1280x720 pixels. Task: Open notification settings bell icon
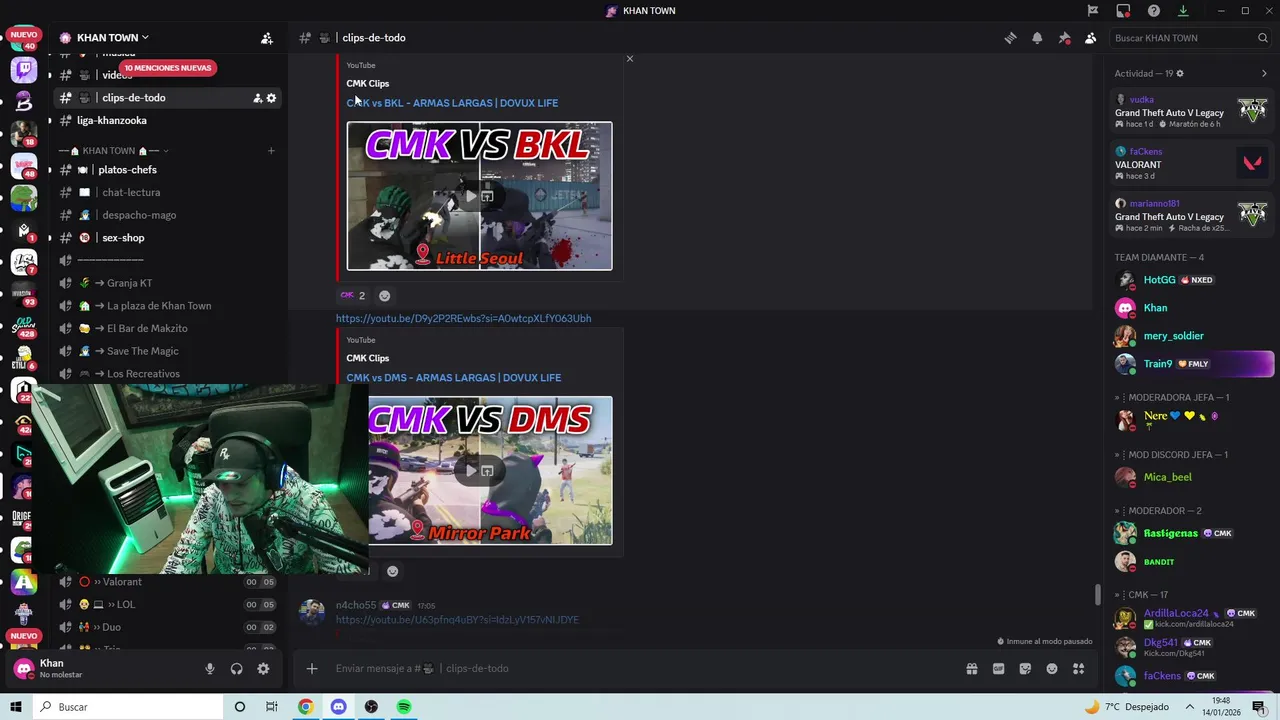point(1037,38)
